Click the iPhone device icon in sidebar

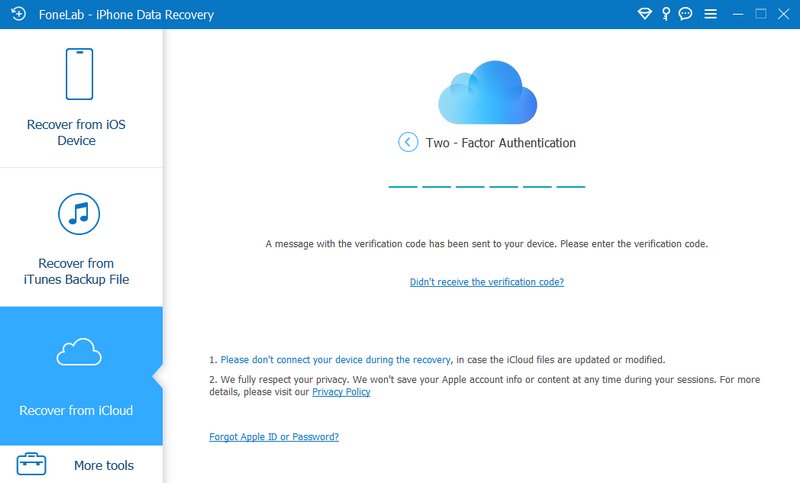[79, 74]
